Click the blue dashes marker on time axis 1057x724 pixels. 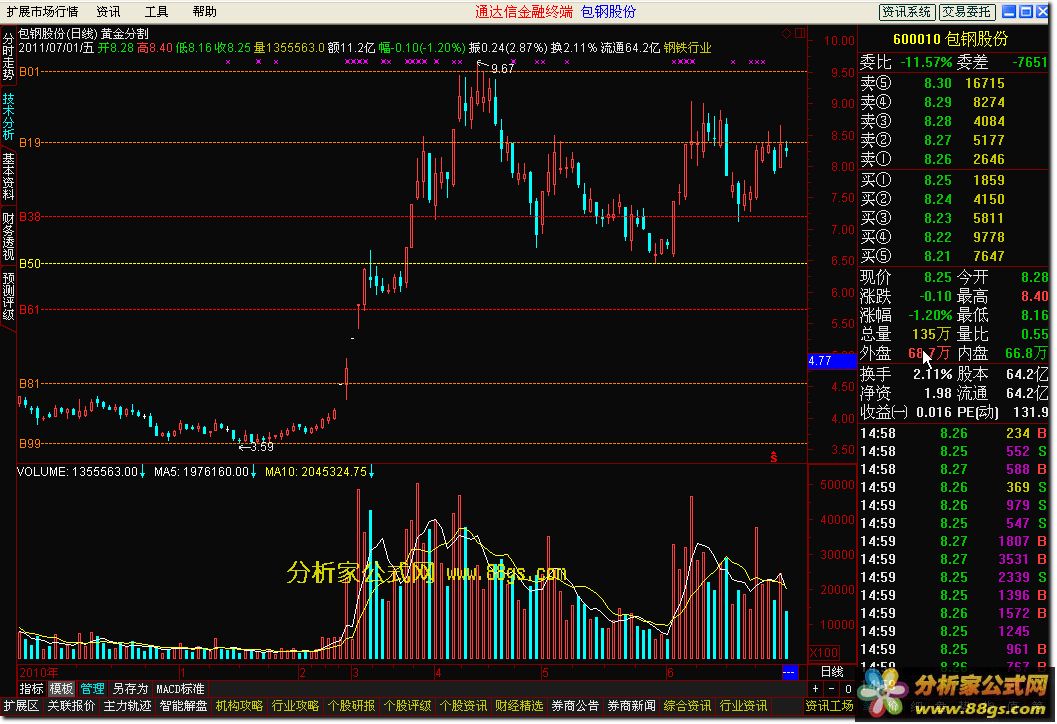[x=789, y=672]
